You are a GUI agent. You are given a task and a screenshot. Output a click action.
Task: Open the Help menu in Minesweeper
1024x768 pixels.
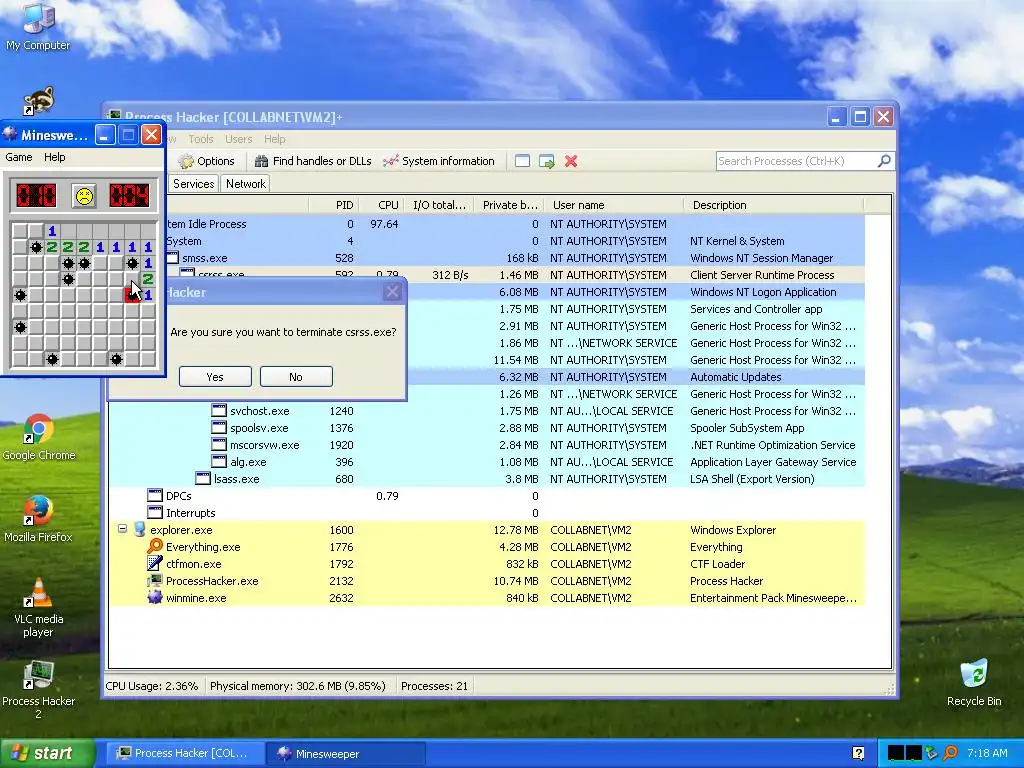(x=55, y=157)
